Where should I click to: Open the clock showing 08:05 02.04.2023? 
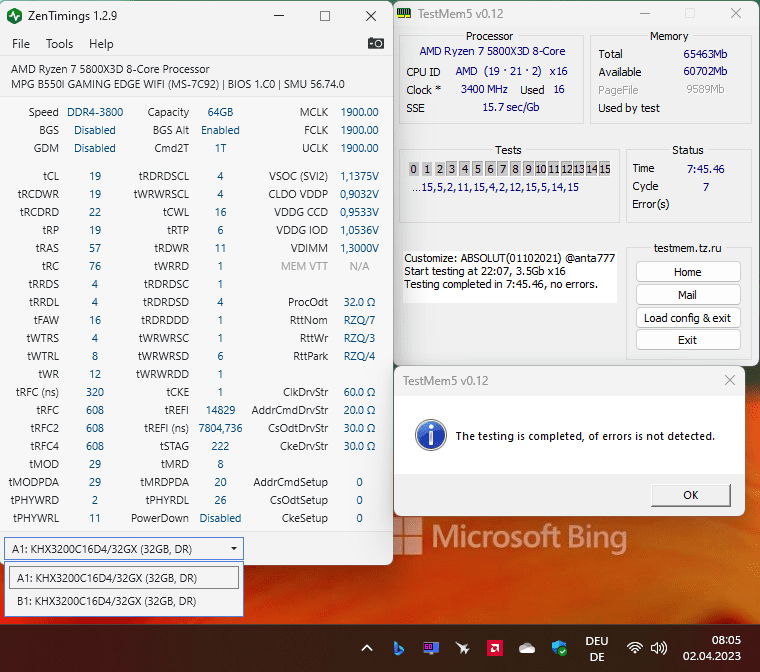click(x=712, y=648)
